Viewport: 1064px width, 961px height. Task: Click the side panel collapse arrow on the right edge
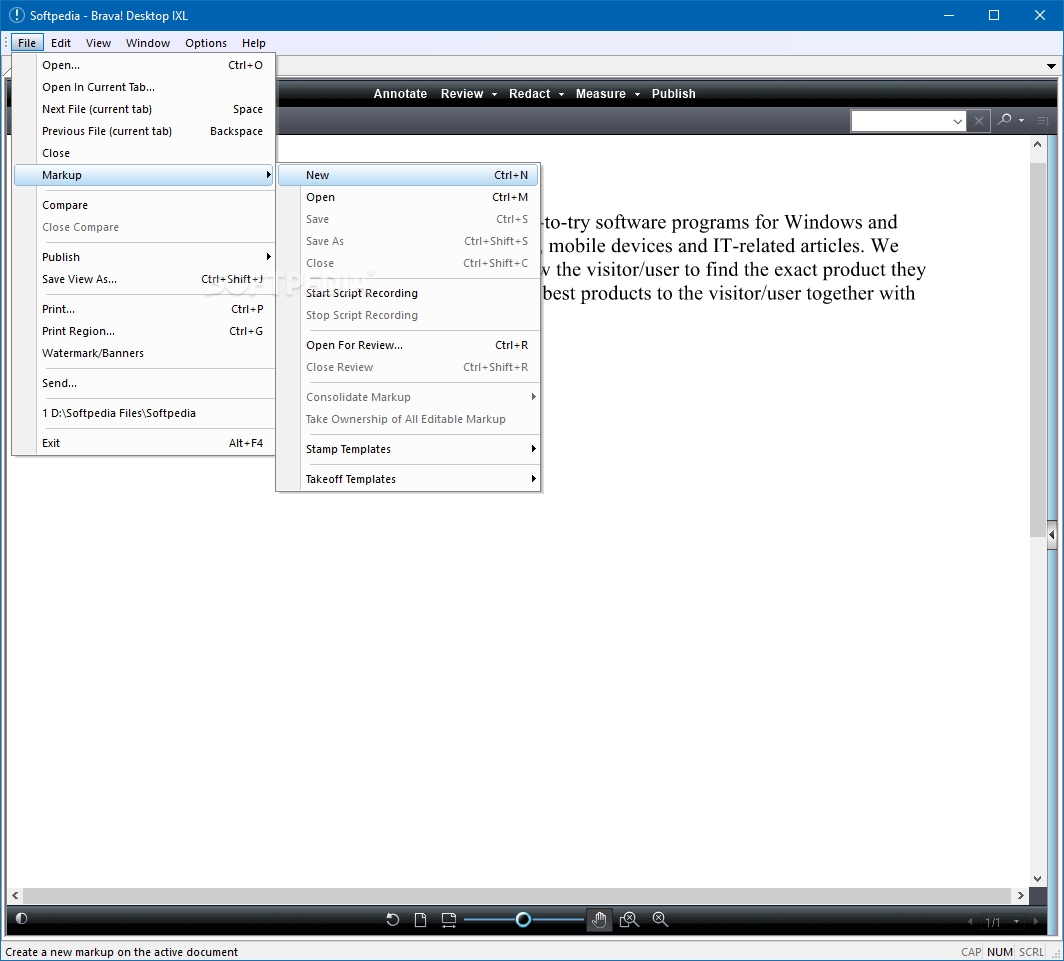click(1052, 535)
